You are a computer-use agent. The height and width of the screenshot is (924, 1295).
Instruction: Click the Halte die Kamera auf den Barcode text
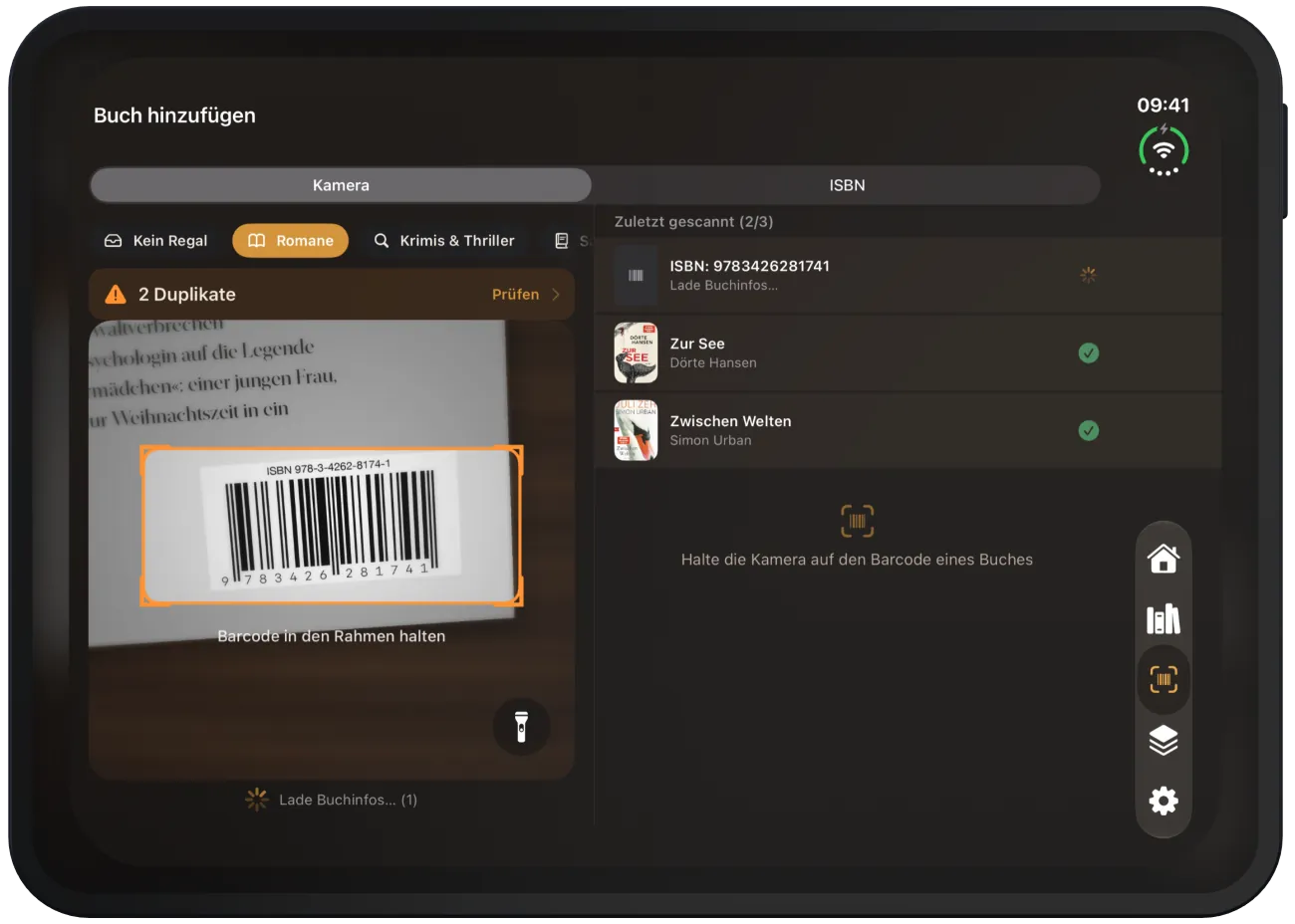click(x=857, y=560)
